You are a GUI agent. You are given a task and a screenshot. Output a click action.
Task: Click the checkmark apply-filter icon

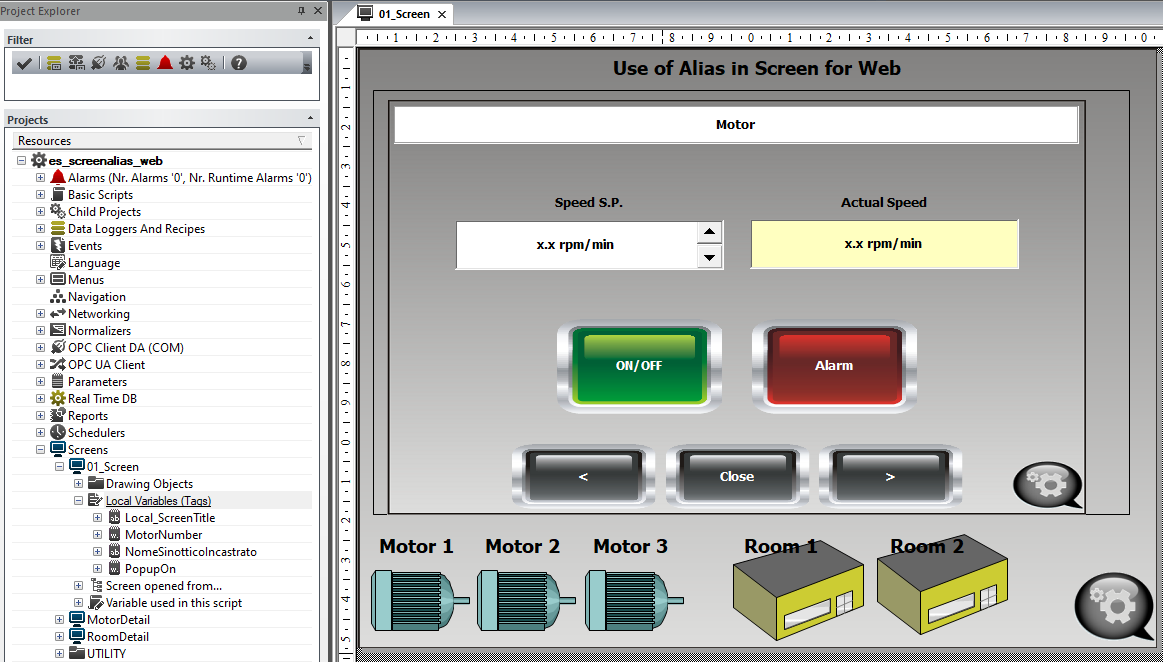tap(24, 63)
